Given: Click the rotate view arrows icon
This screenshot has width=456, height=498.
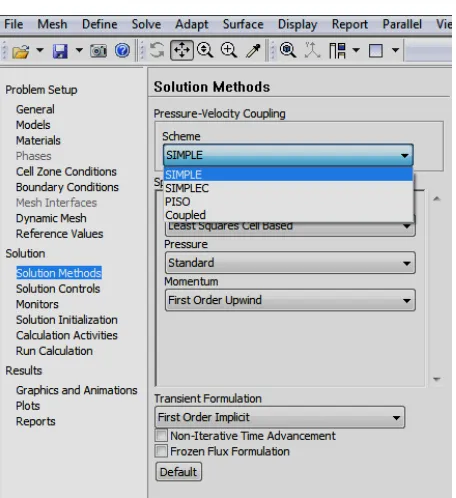Looking at the screenshot, I should [157, 51].
